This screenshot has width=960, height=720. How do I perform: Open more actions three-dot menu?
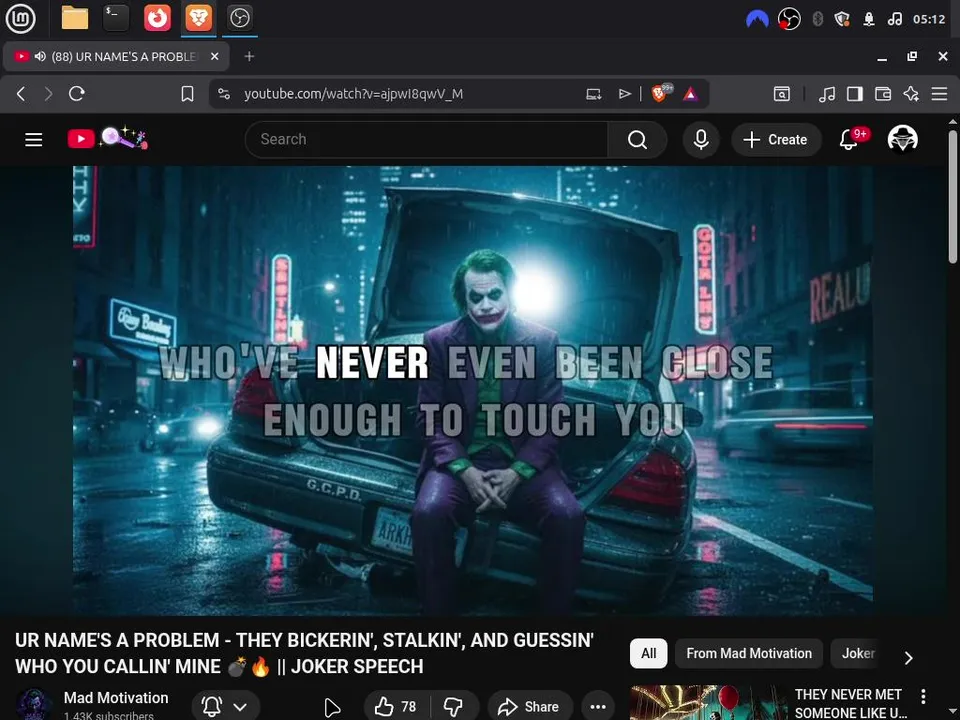click(x=598, y=707)
